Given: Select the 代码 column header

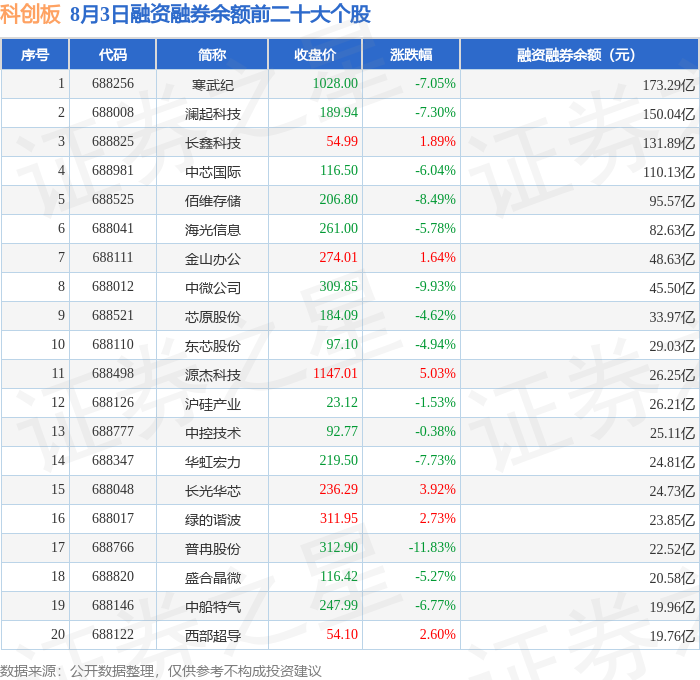Looking at the screenshot, I should pyautogui.click(x=112, y=54).
